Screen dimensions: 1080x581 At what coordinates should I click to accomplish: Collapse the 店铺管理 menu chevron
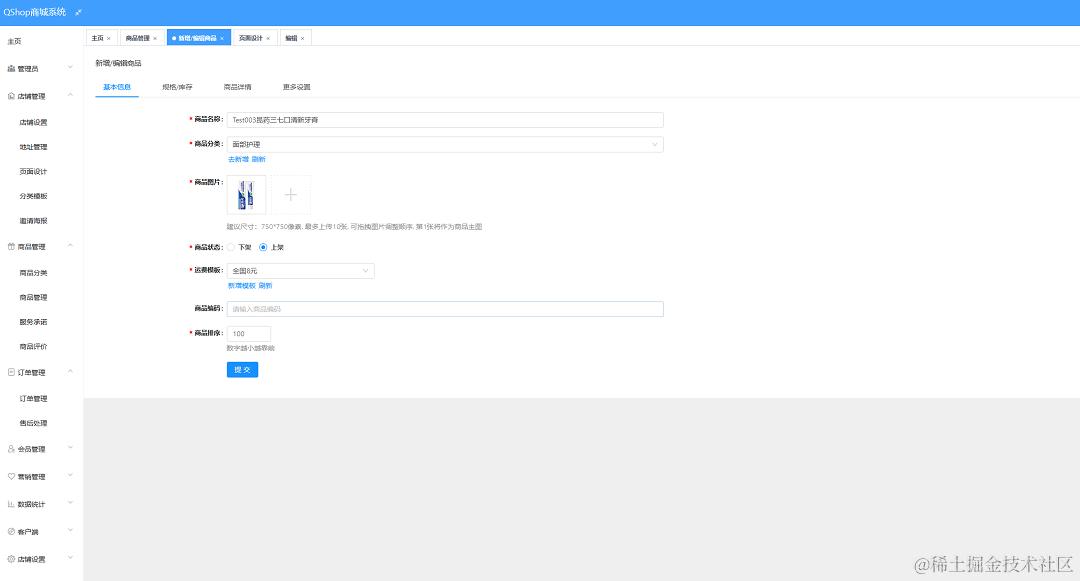click(x=70, y=95)
